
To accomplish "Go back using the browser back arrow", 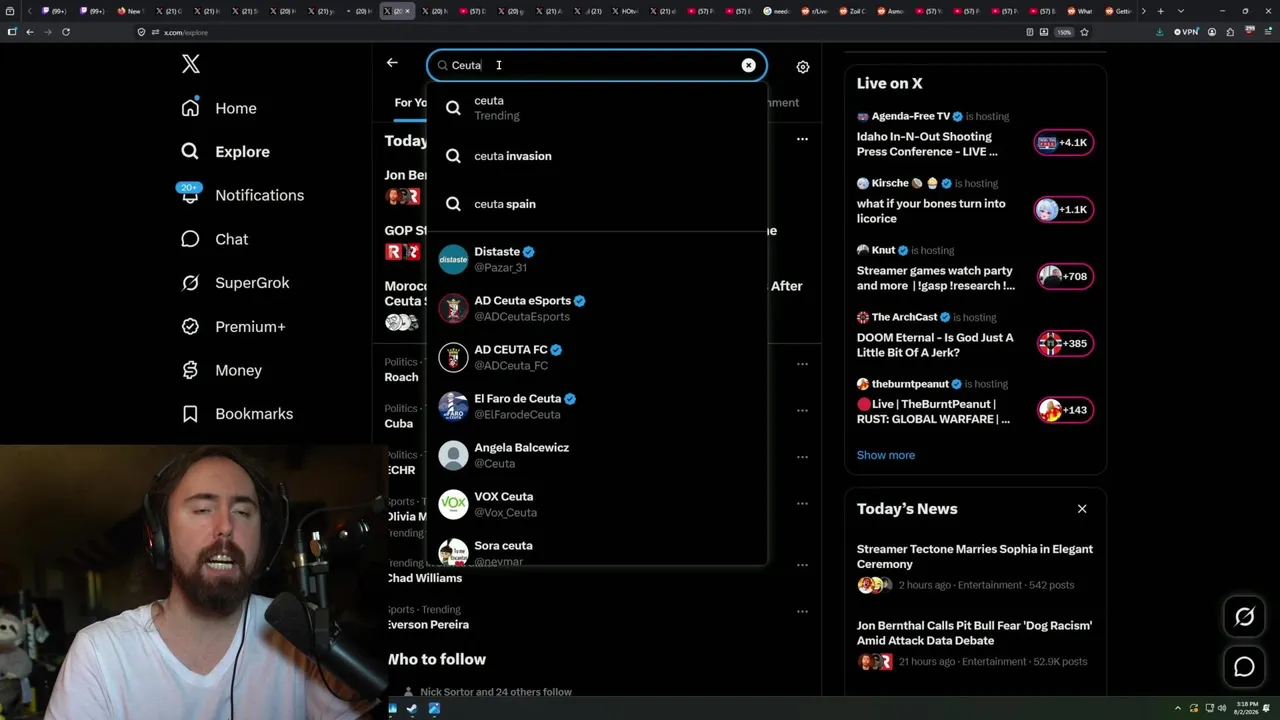I will point(30,32).
